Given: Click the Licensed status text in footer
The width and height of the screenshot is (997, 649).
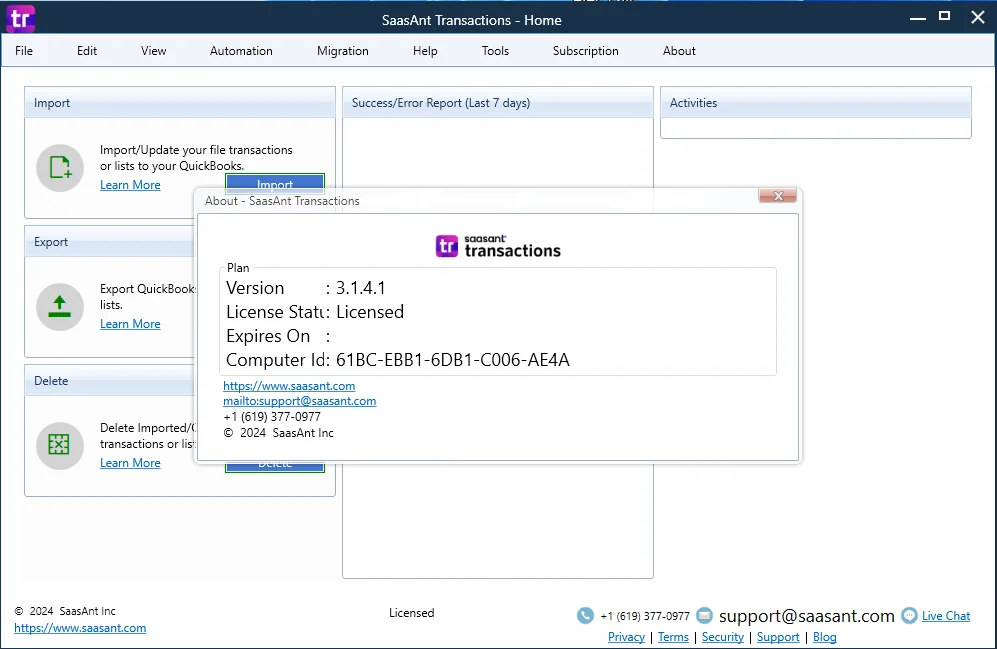Looking at the screenshot, I should pyautogui.click(x=412, y=613).
